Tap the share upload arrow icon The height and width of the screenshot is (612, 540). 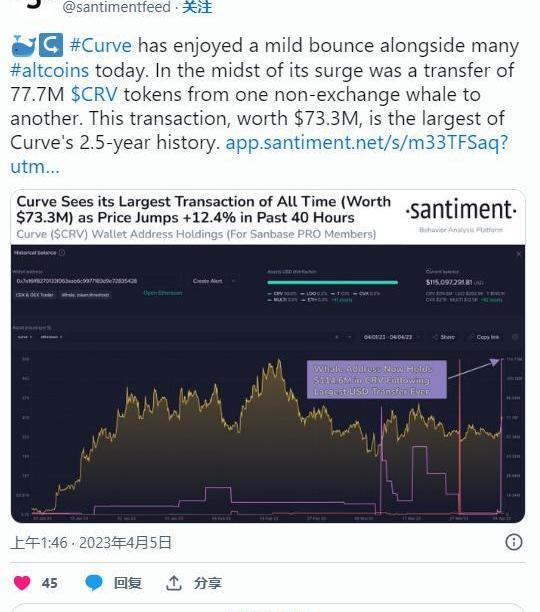pyautogui.click(x=173, y=583)
